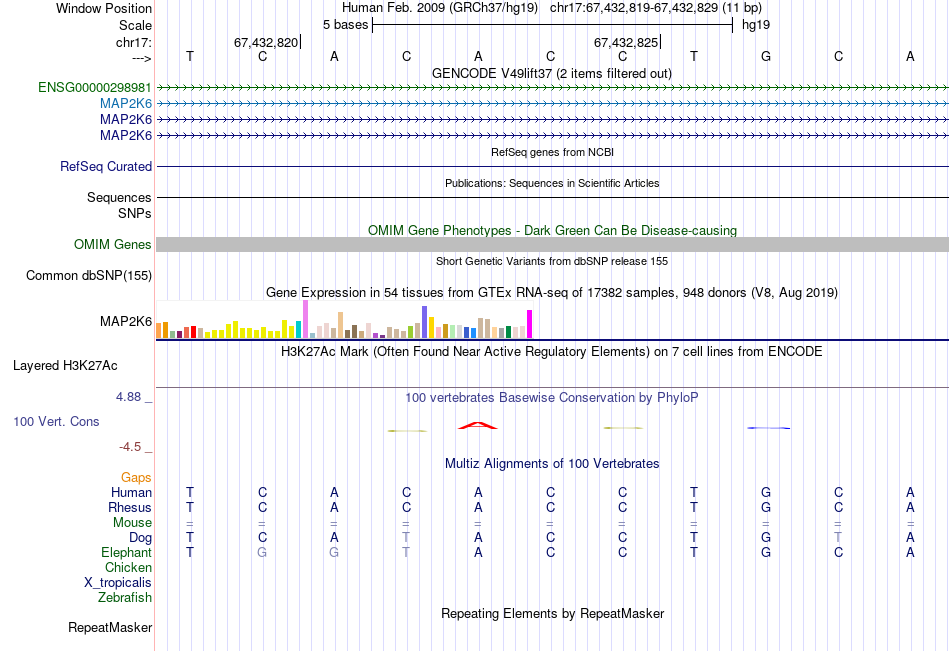Open the RefSeq Curated track label

106,167
